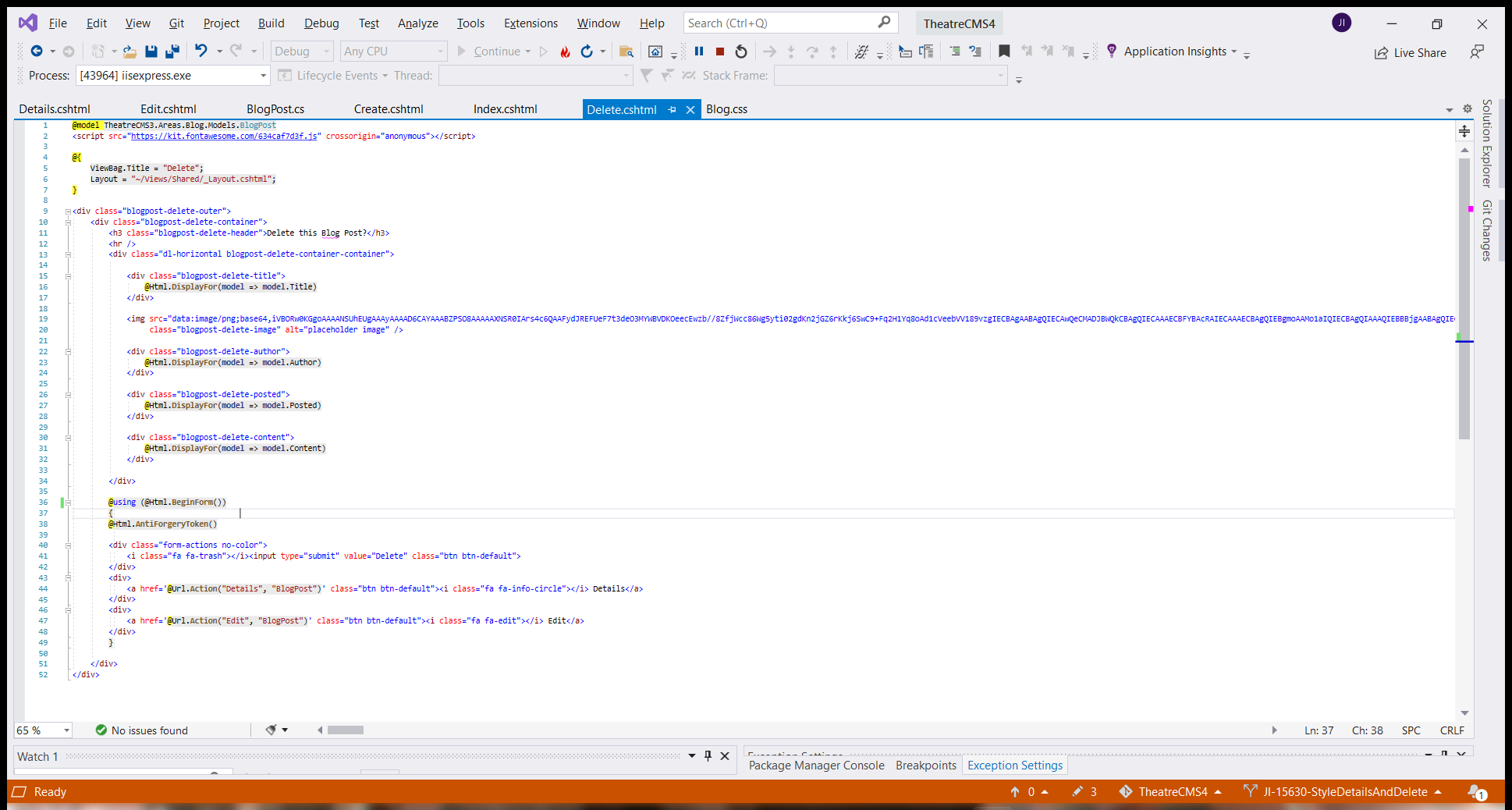Viewport: 1512px width, 810px height.
Task: Toggle a bookmark on the current line
Action: pos(1004,51)
